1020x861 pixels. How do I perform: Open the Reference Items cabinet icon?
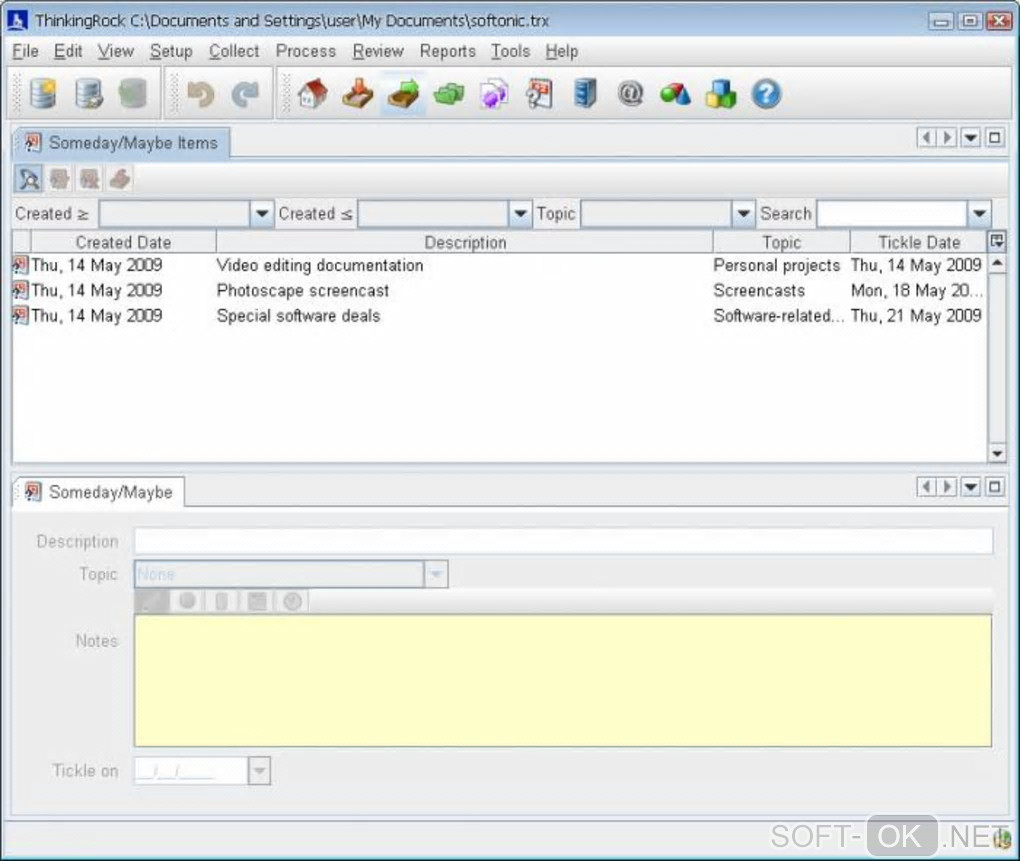(x=585, y=94)
